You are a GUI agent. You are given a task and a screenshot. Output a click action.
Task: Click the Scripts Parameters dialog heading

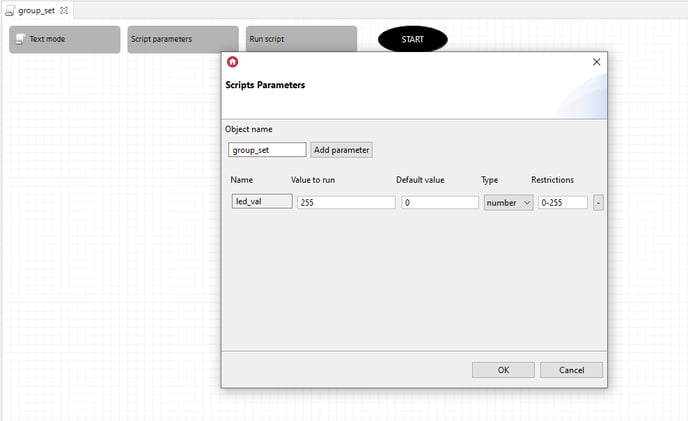(265, 85)
